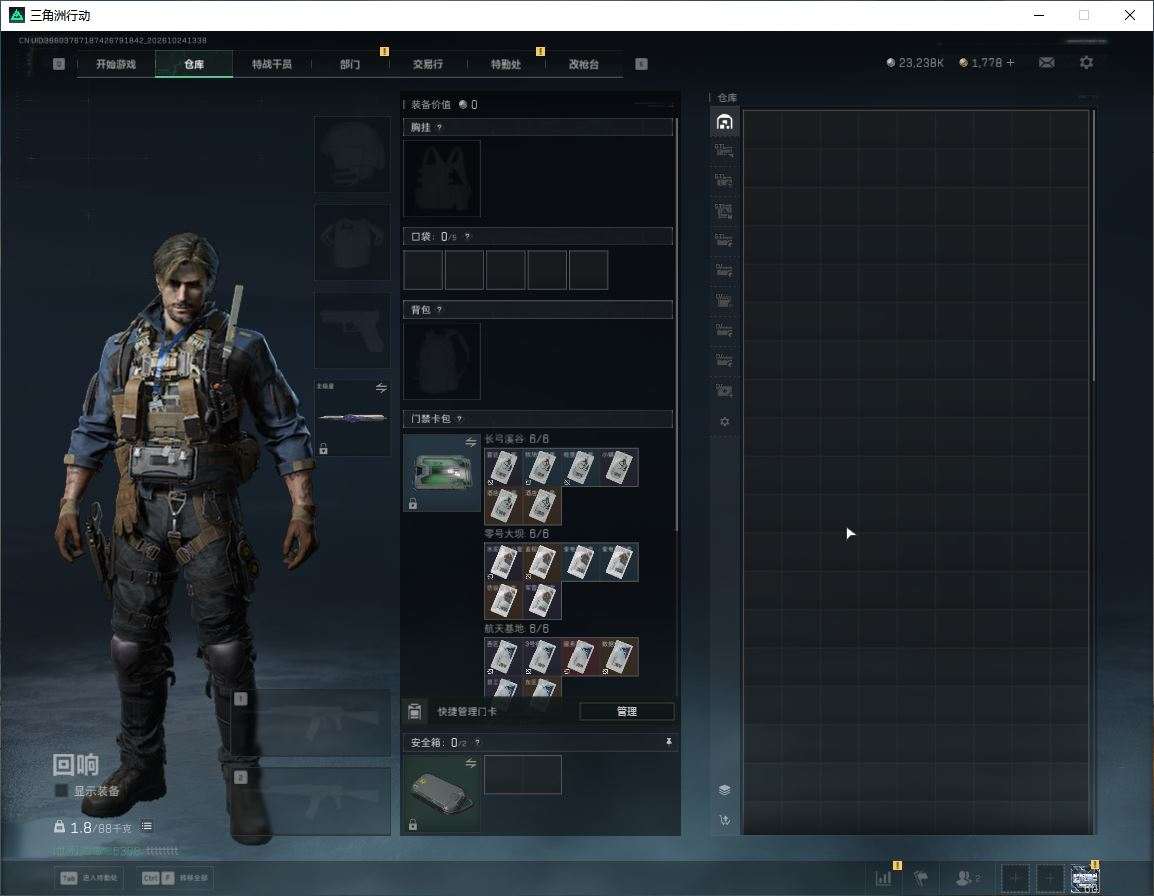Open the friends list icon
Image resolution: width=1154 pixels, height=896 pixels.
click(967, 878)
